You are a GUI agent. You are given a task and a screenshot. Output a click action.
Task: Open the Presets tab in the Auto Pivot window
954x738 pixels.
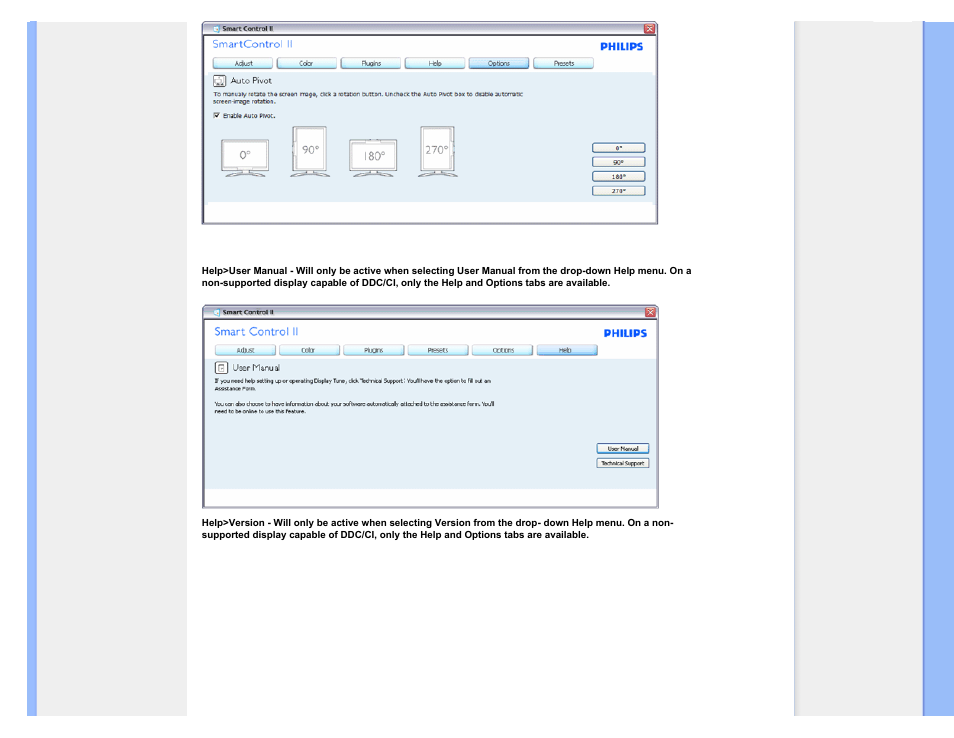point(563,63)
